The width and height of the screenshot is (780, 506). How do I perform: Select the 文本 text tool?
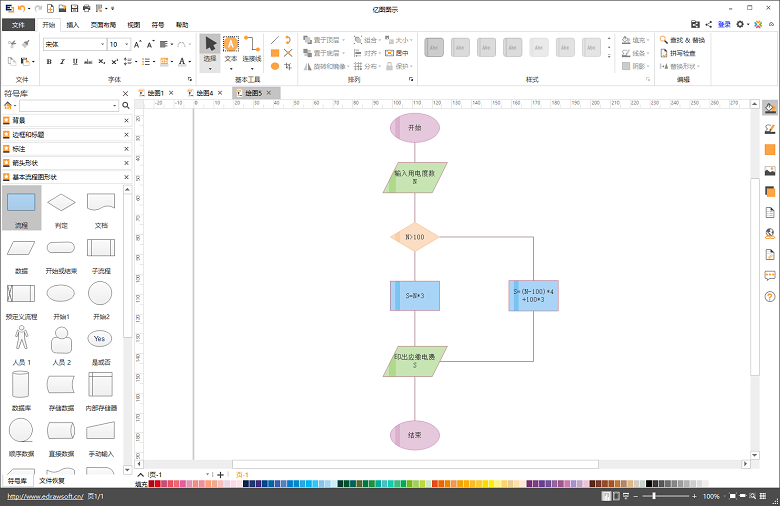(x=231, y=49)
